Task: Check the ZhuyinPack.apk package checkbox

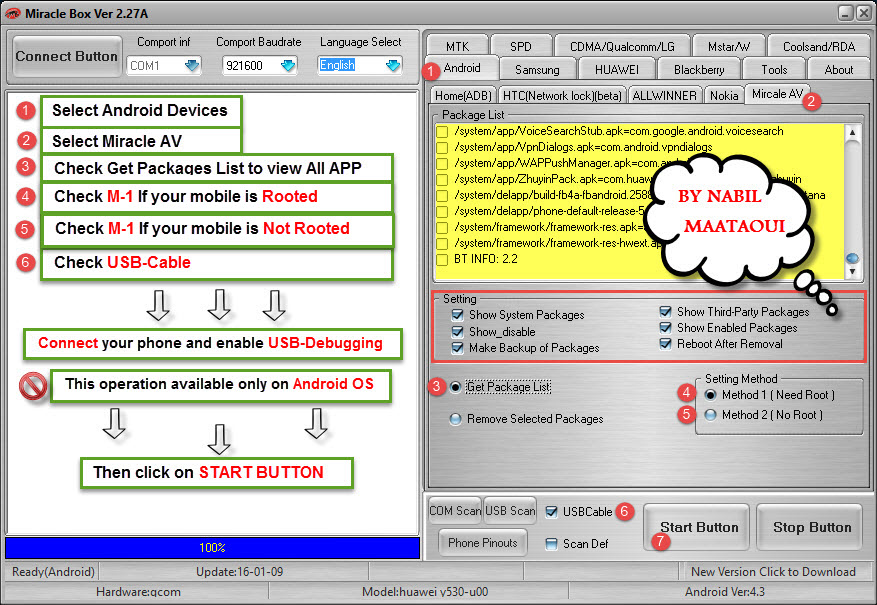Action: [442, 179]
